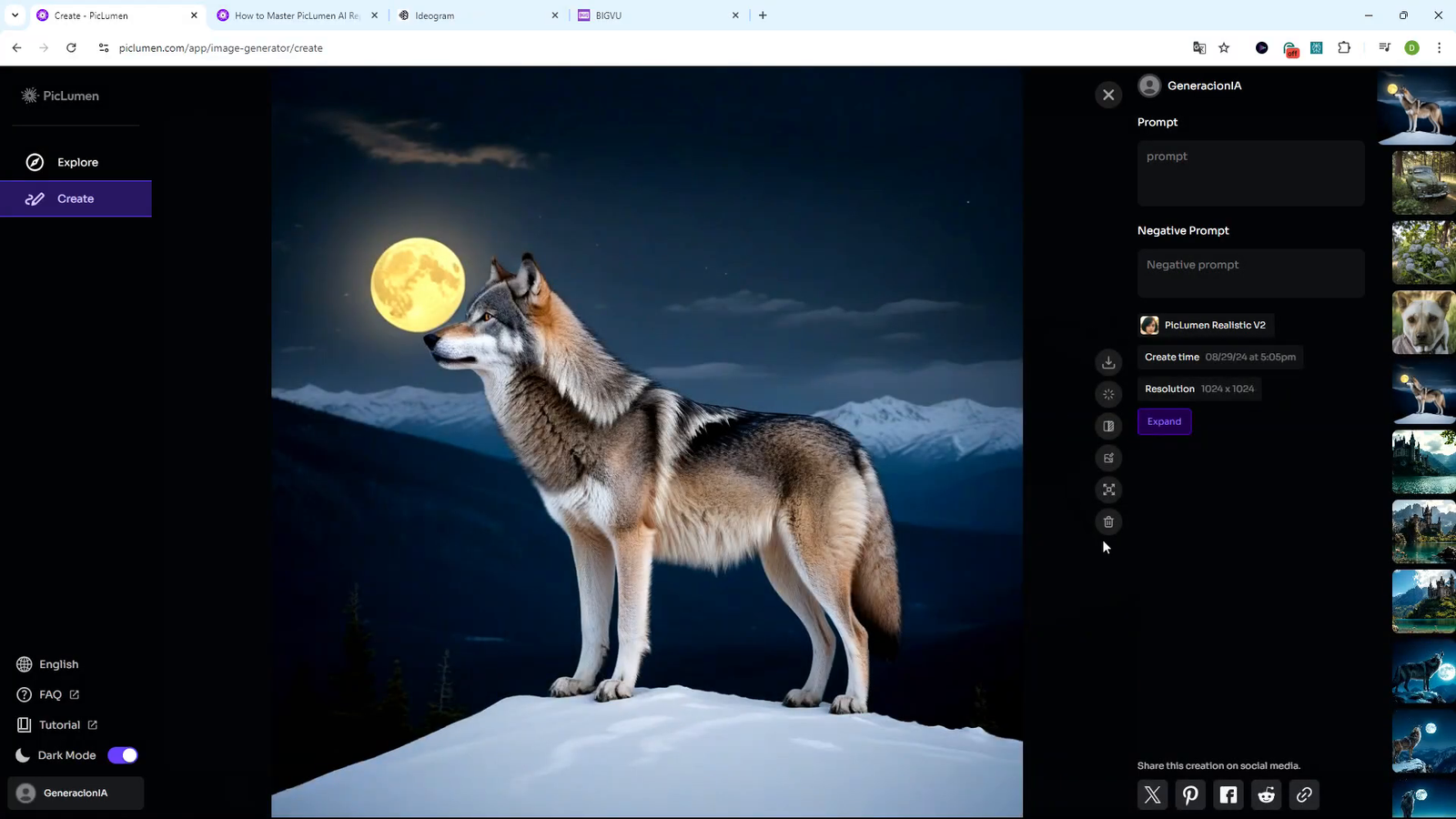Open browser tab list dropdown arrow
Viewport: 1456px width, 819px height.
point(15,15)
